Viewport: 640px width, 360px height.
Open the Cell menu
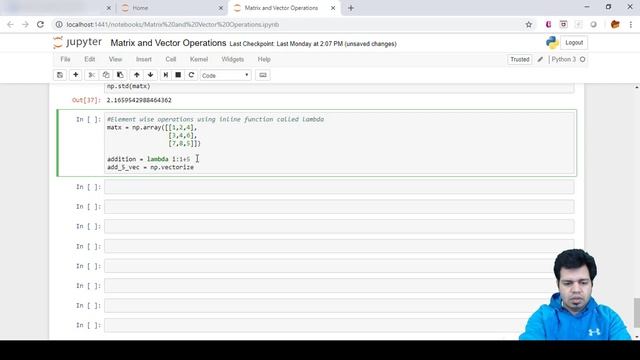(x=171, y=60)
